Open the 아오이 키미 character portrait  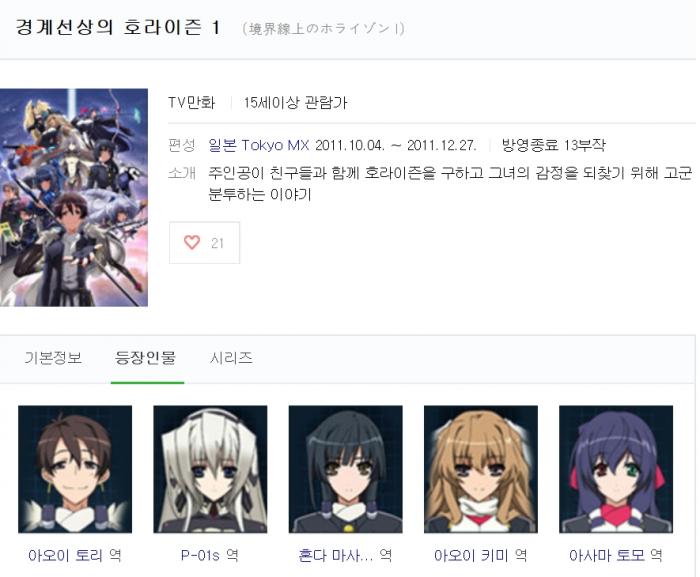(481, 469)
